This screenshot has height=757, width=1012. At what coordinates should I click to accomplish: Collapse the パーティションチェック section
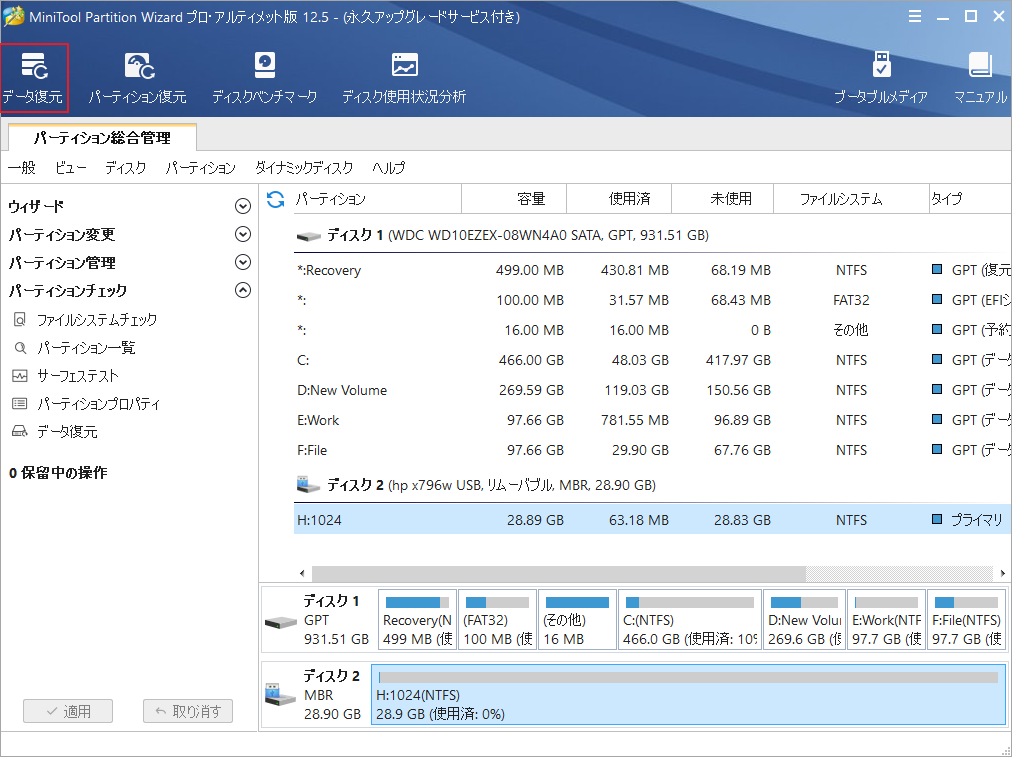(x=242, y=289)
